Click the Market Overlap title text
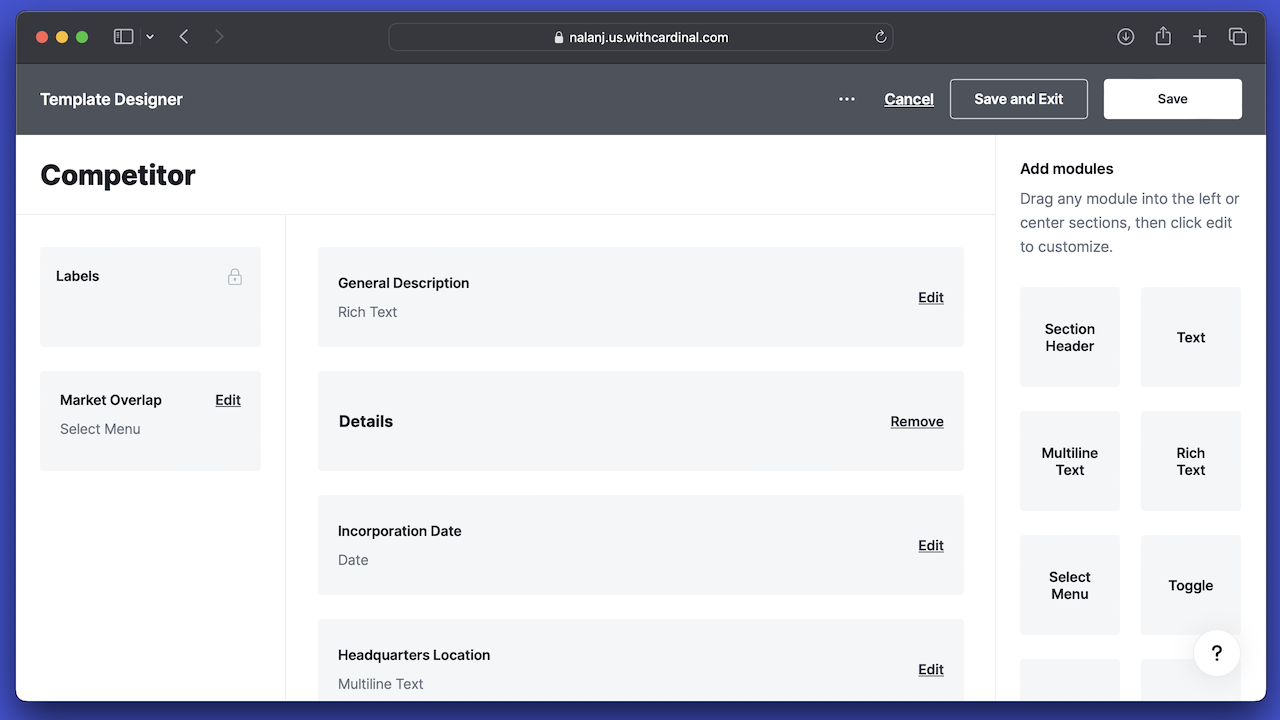 [x=111, y=400]
